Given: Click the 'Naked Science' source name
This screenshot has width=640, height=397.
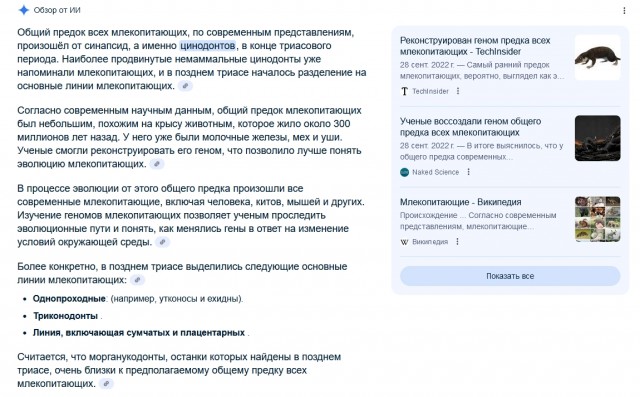Looking at the screenshot, I should point(436,172).
